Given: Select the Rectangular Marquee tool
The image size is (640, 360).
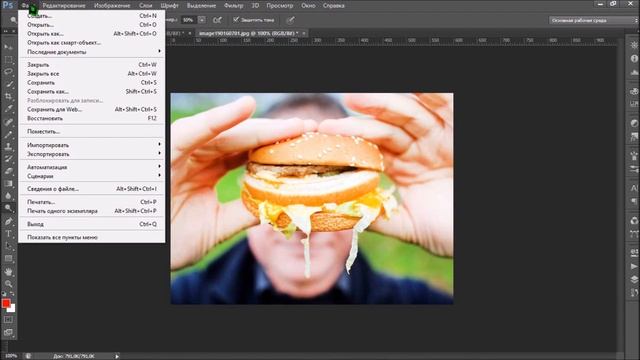Looking at the screenshot, I should click(x=8, y=59).
